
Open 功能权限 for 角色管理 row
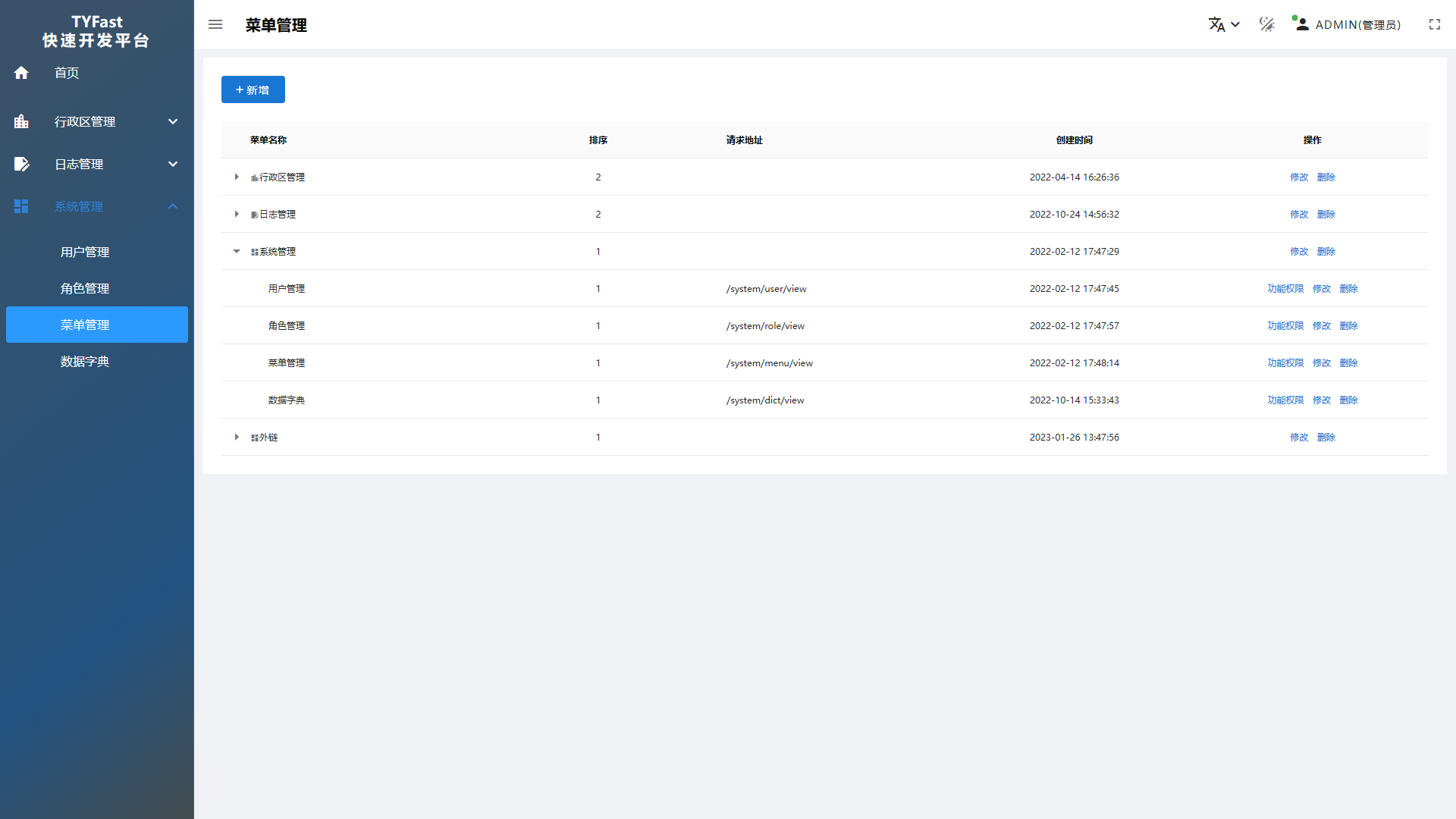pyautogui.click(x=1285, y=325)
